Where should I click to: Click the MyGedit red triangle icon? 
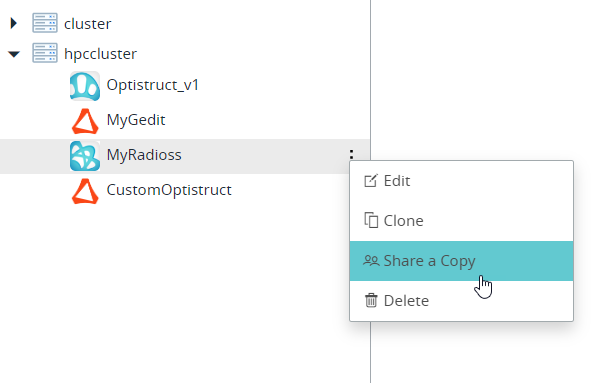pyautogui.click(x=85, y=121)
